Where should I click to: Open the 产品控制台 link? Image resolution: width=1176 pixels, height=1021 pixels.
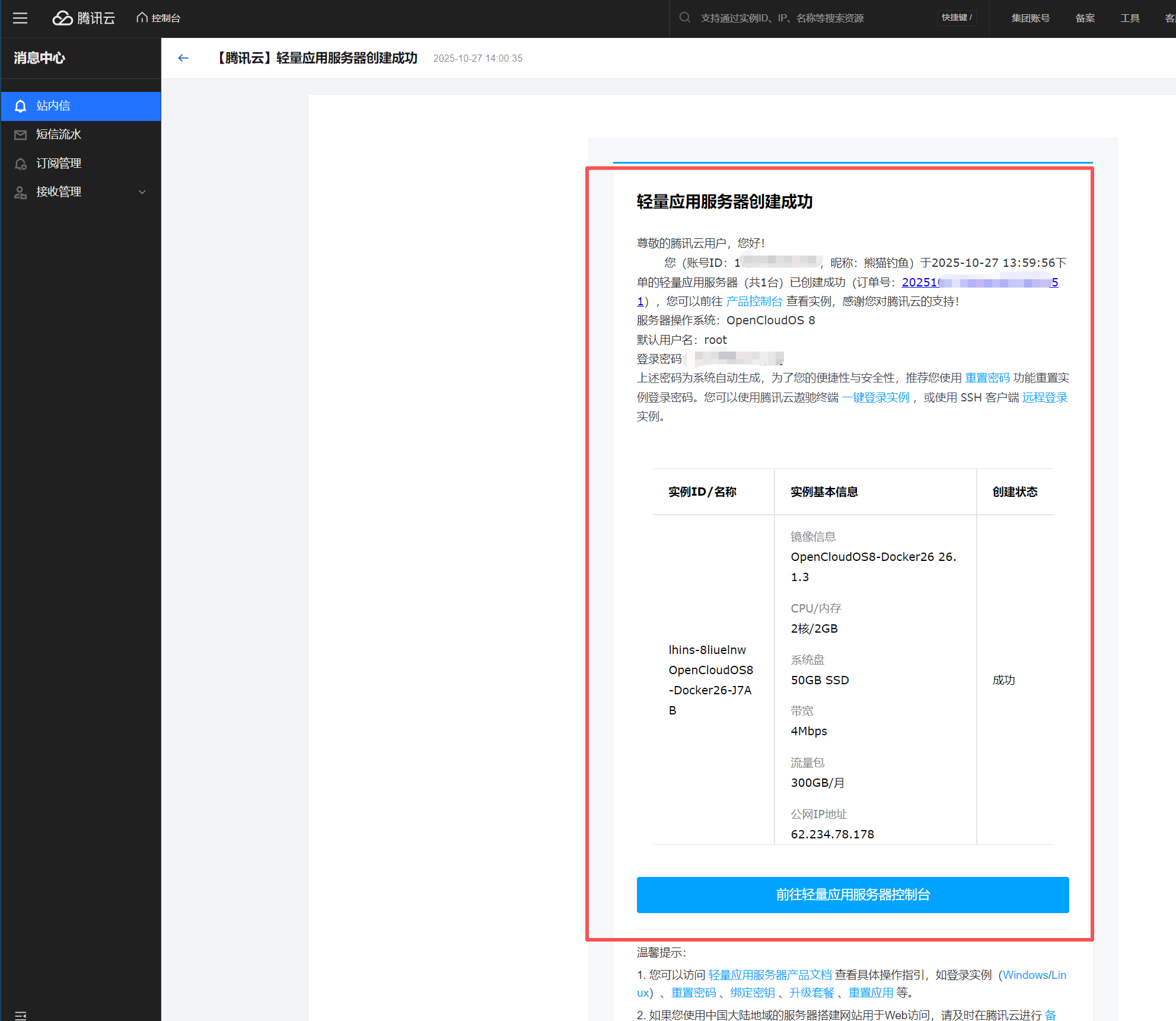754,301
